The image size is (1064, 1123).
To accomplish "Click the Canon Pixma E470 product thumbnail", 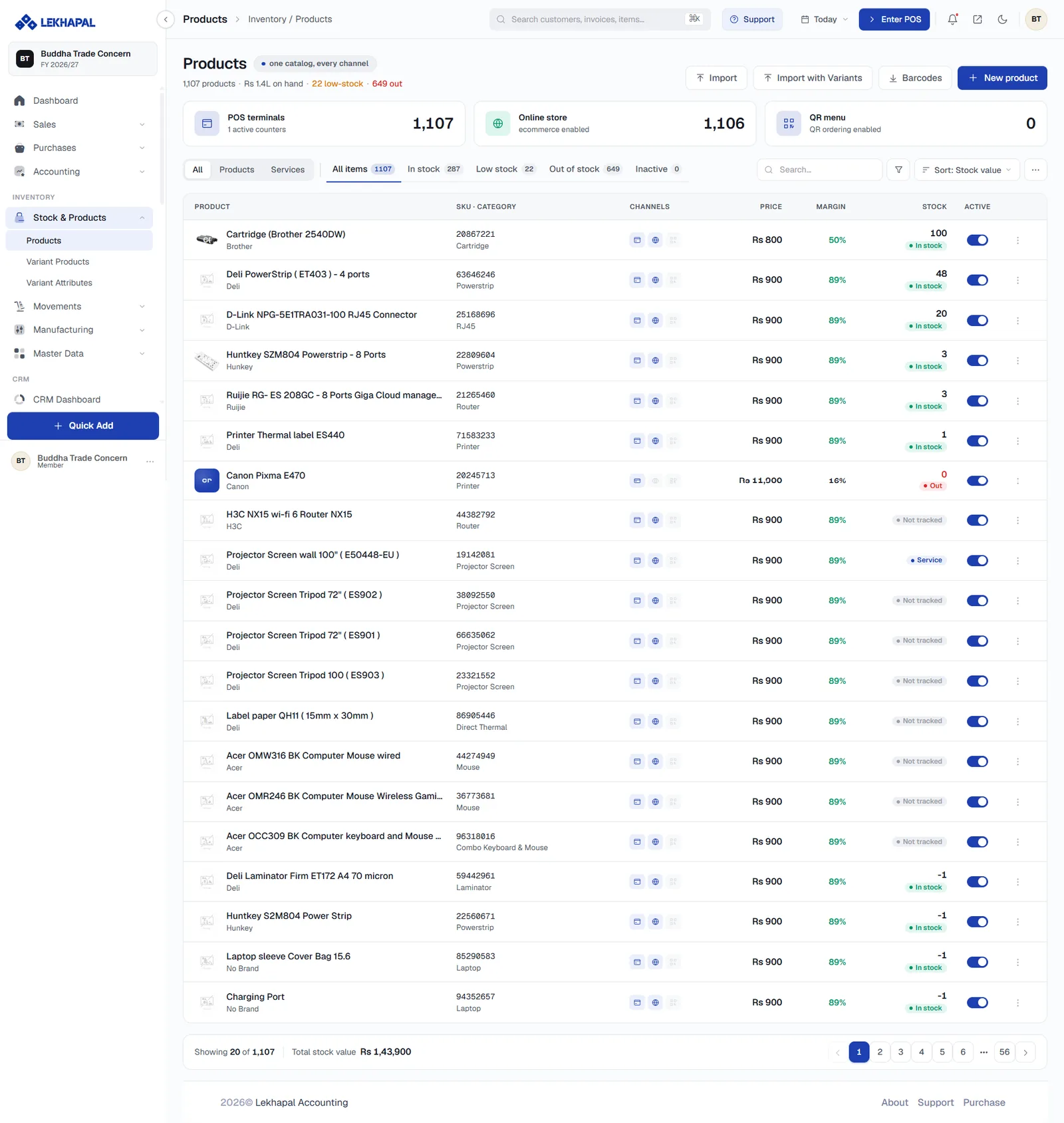I will click(207, 481).
